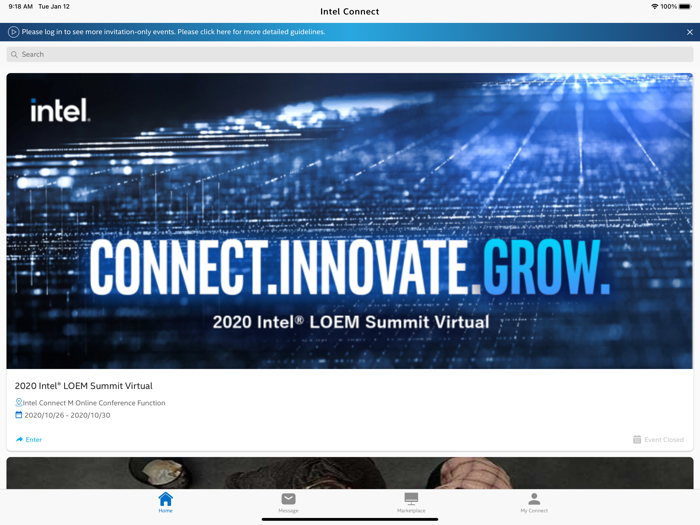Viewport: 700px width, 525px height.
Task: Click the '2020 Intel LOEM Summit Virtual' title below banner
Action: pos(83,386)
